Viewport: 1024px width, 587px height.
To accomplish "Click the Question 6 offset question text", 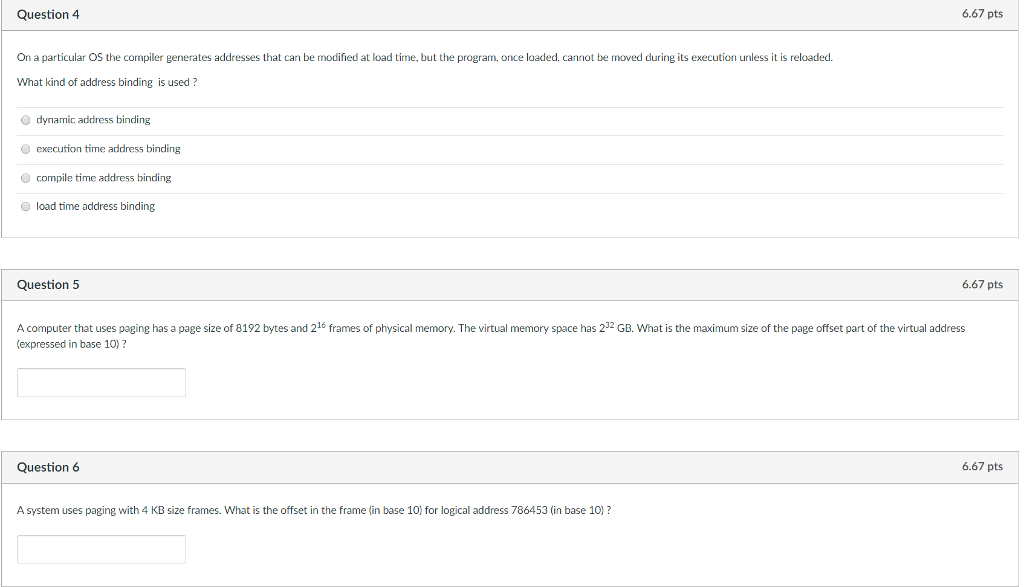I will 312,509.
